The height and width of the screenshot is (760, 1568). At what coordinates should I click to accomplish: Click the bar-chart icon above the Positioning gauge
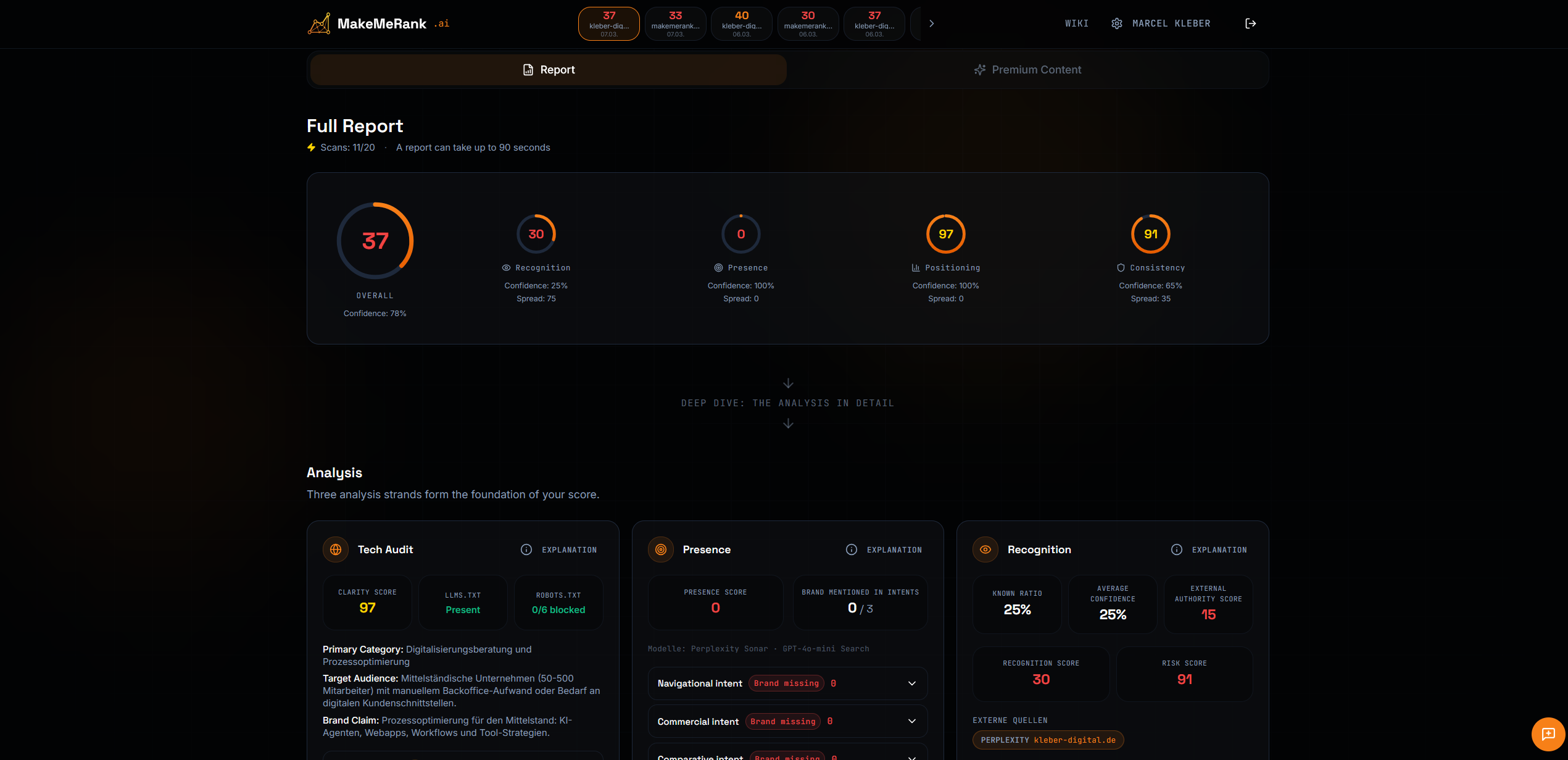pos(915,267)
